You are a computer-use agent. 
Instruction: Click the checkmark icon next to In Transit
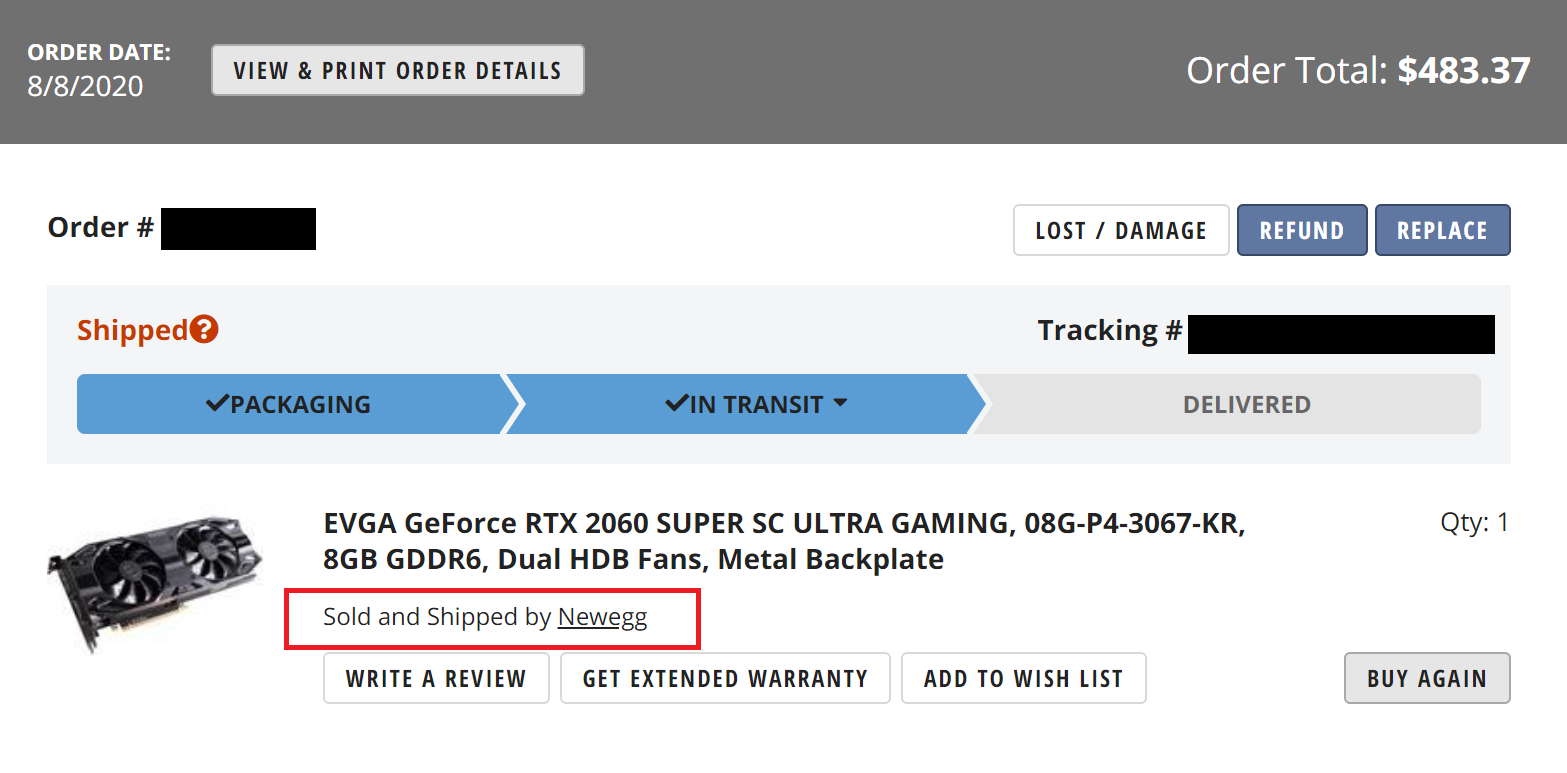tap(676, 404)
